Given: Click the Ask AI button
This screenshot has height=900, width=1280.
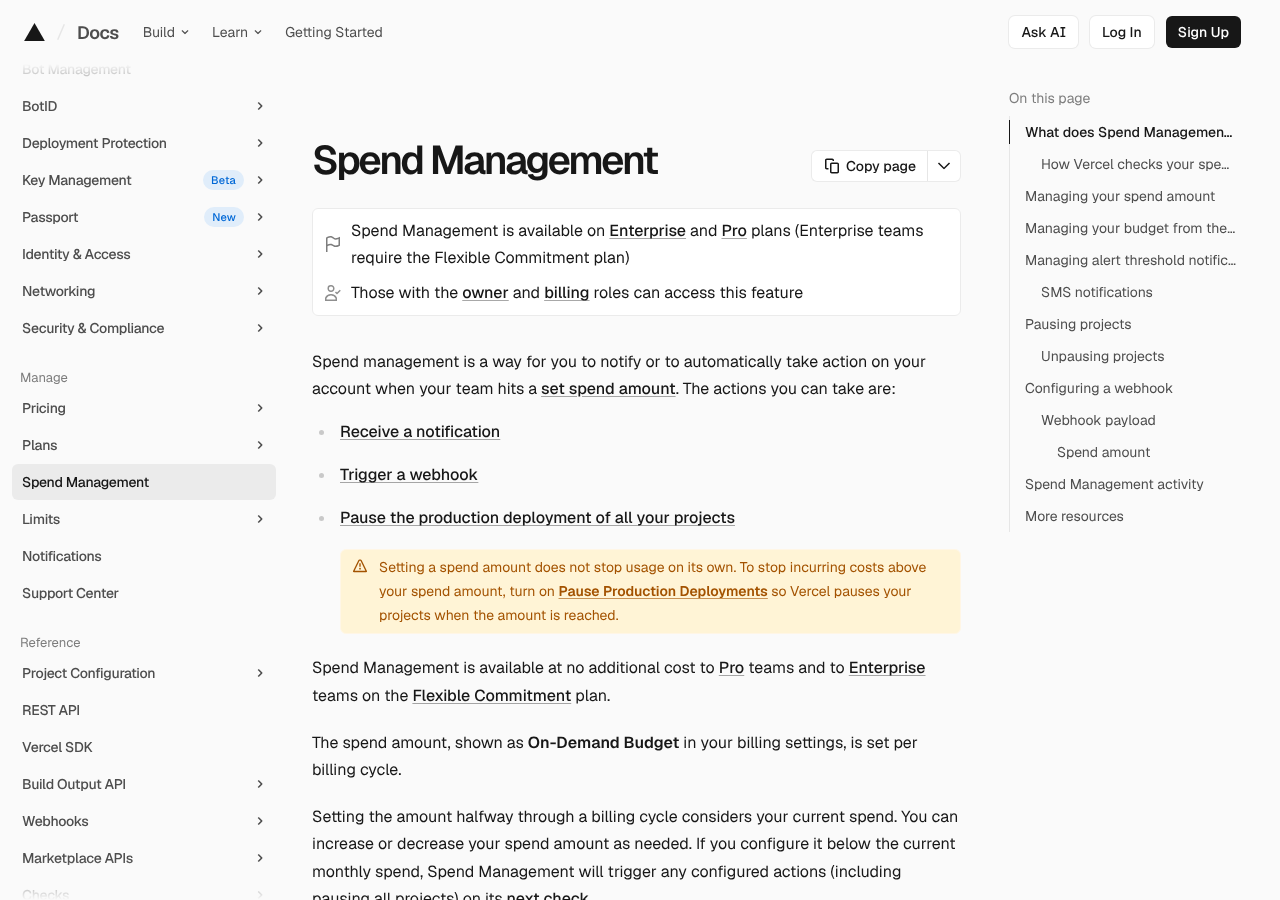Looking at the screenshot, I should click(1044, 32).
